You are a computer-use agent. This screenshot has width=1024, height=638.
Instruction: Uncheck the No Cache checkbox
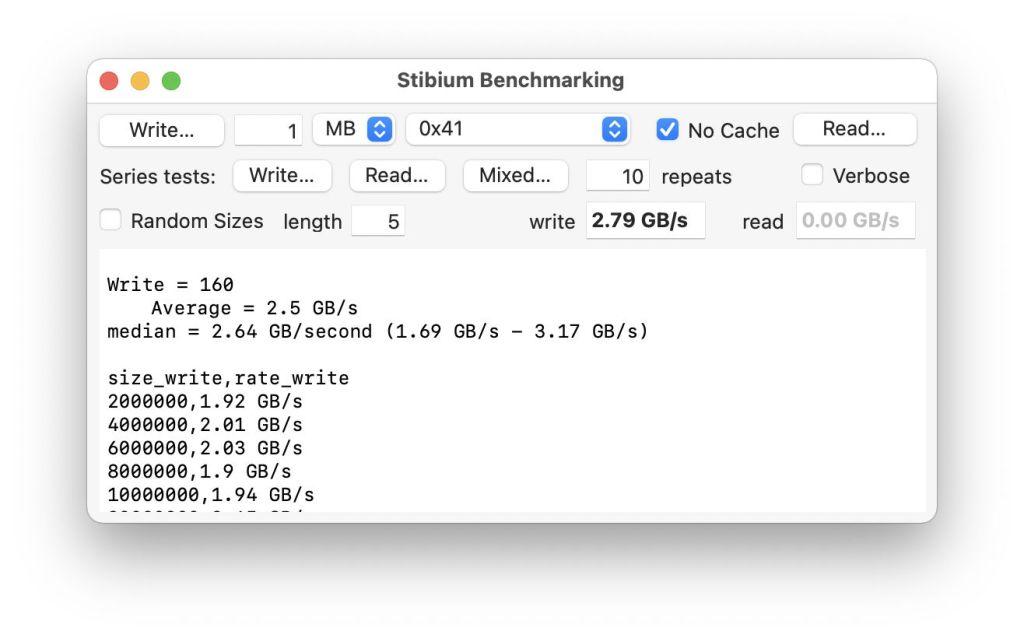coord(667,130)
